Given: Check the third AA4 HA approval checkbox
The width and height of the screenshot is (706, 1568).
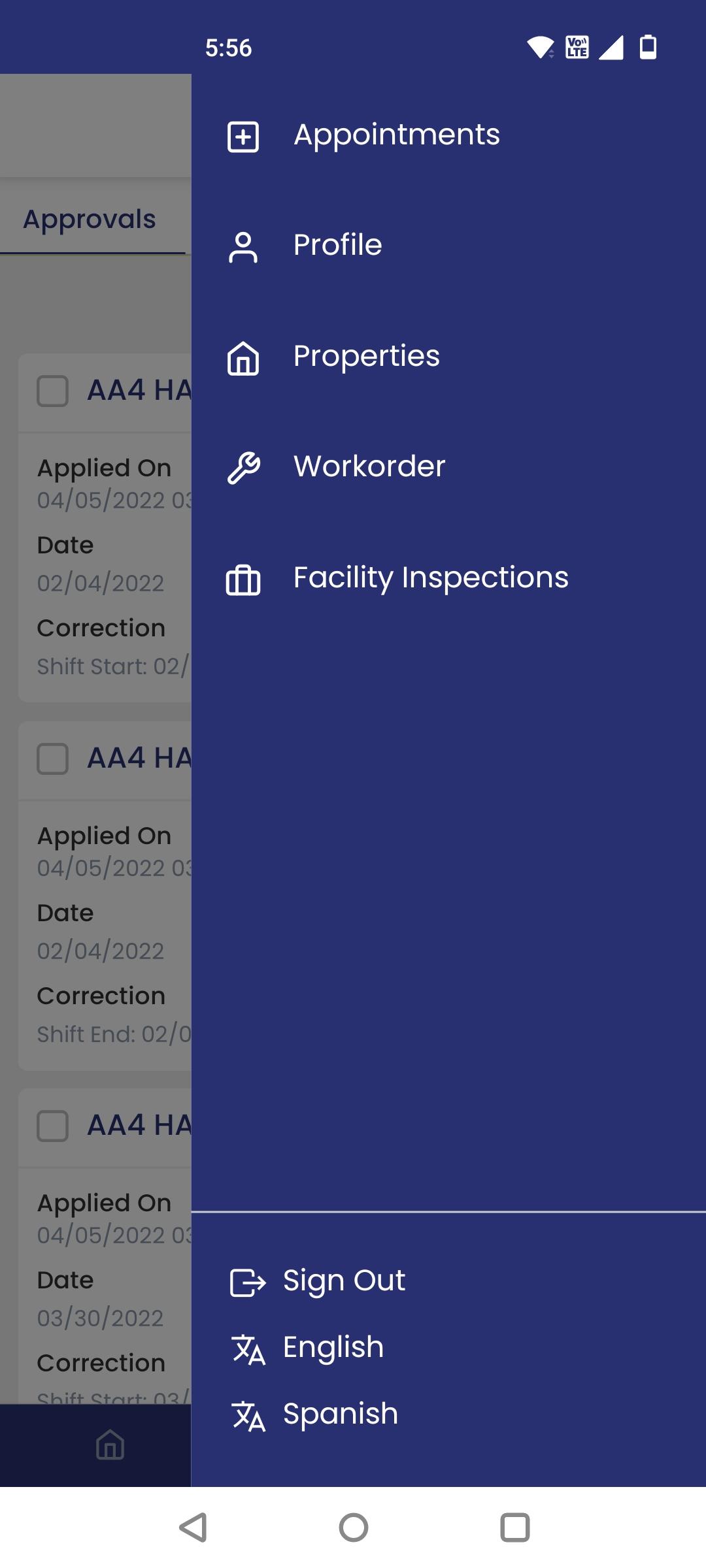Looking at the screenshot, I should (53, 1126).
